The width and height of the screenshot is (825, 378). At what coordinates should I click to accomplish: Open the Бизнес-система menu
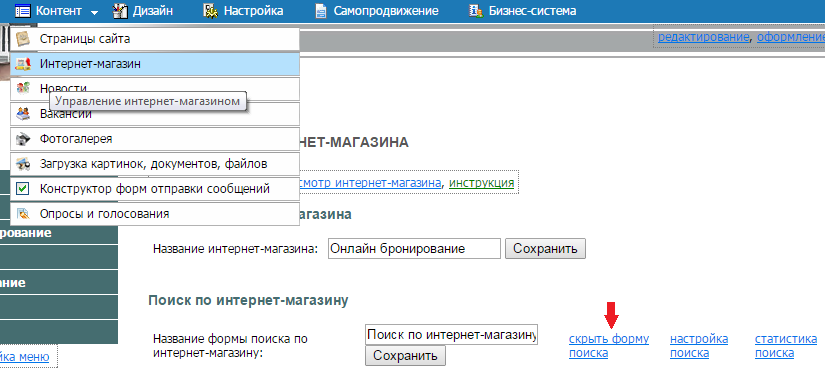tap(522, 11)
